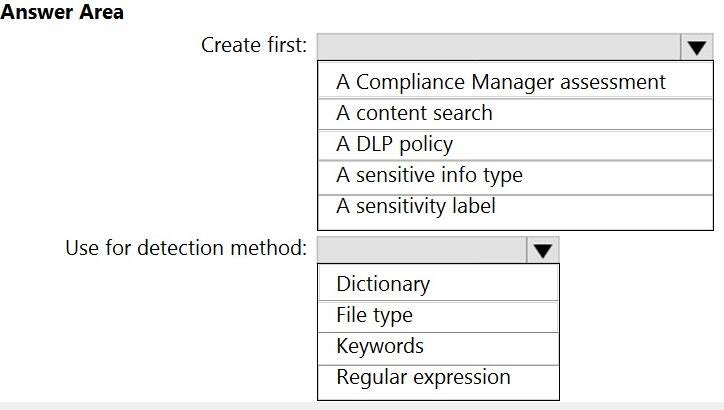Viewport: 724px width, 410px height.
Task: Click the empty detection method combo field
Action: point(421,250)
